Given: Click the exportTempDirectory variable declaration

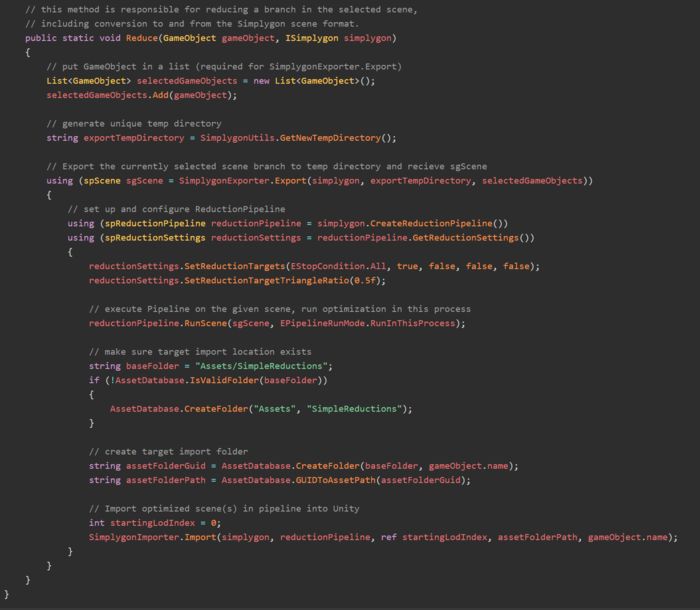Looking at the screenshot, I should (x=134, y=138).
